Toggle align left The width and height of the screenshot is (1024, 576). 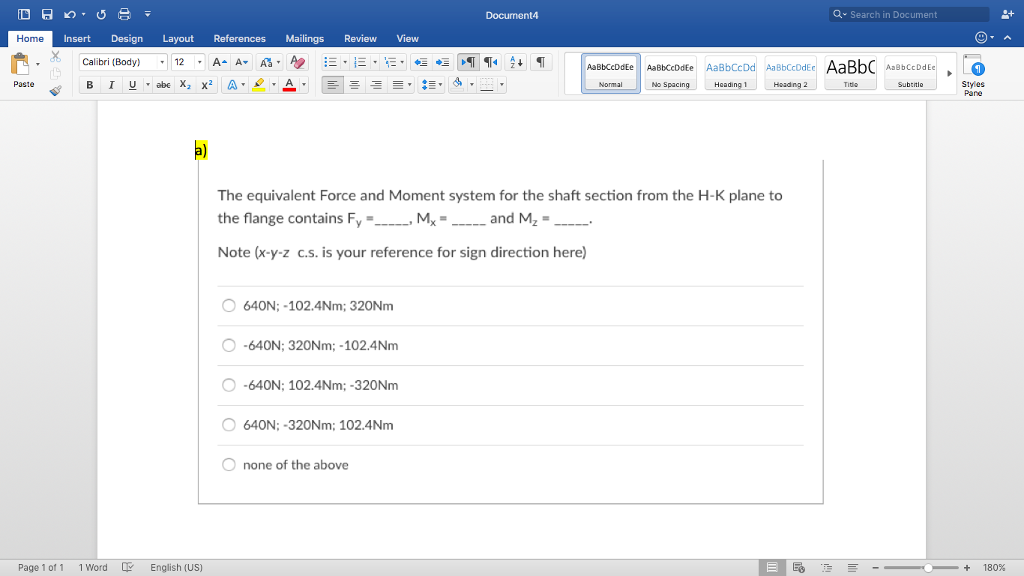click(x=332, y=85)
